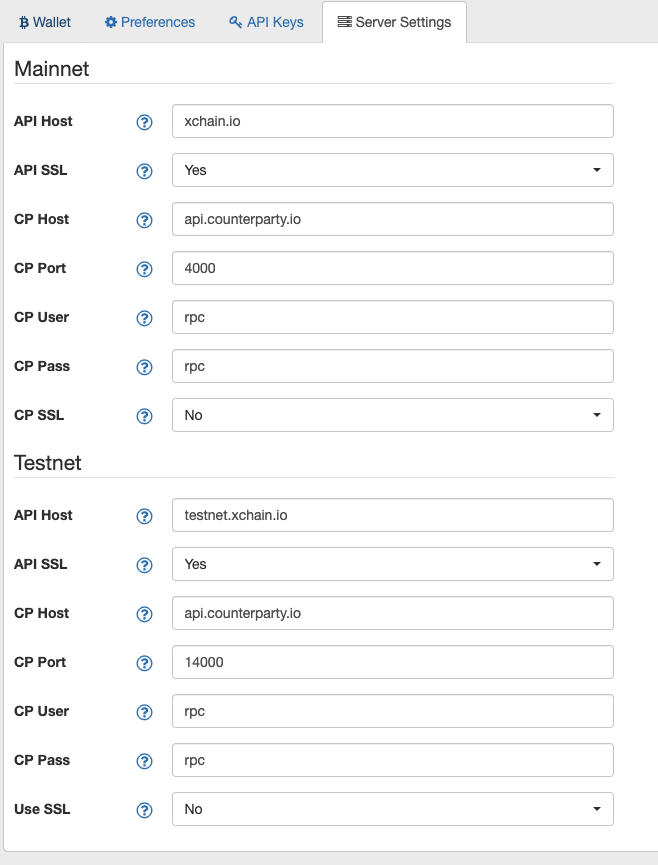
Task: Go to the API Keys tab
Action: 266,22
